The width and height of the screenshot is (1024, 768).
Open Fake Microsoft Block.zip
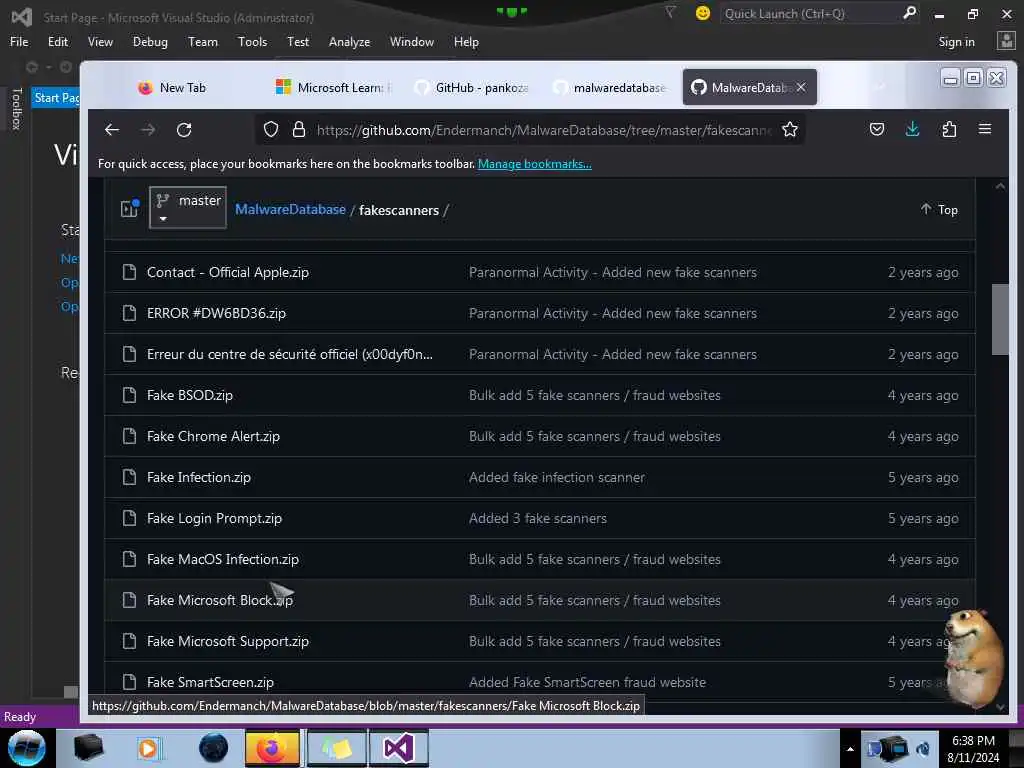point(219,600)
